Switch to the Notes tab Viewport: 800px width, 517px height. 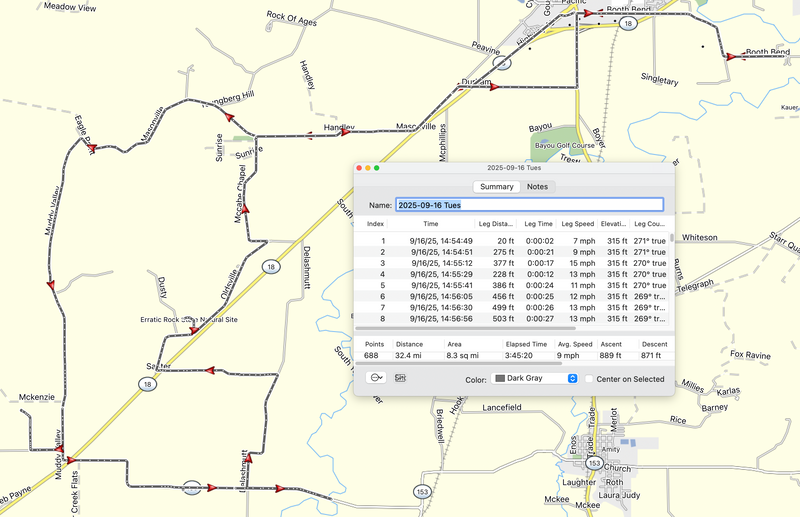coord(537,187)
